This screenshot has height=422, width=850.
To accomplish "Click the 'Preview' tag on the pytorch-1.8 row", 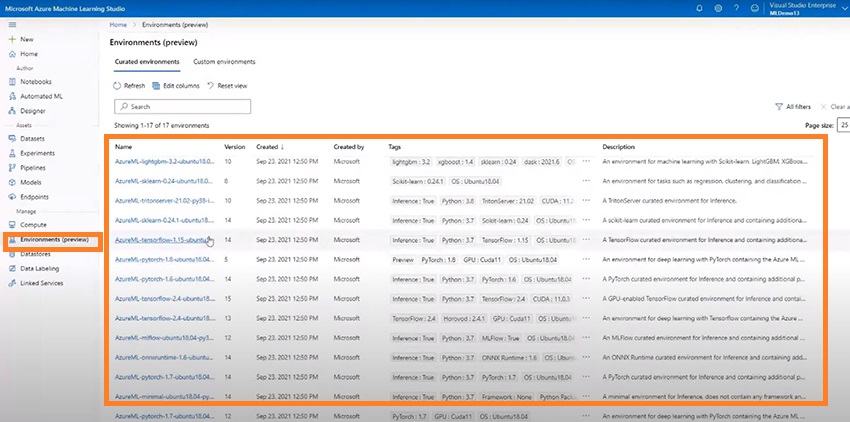I will pos(403,259).
